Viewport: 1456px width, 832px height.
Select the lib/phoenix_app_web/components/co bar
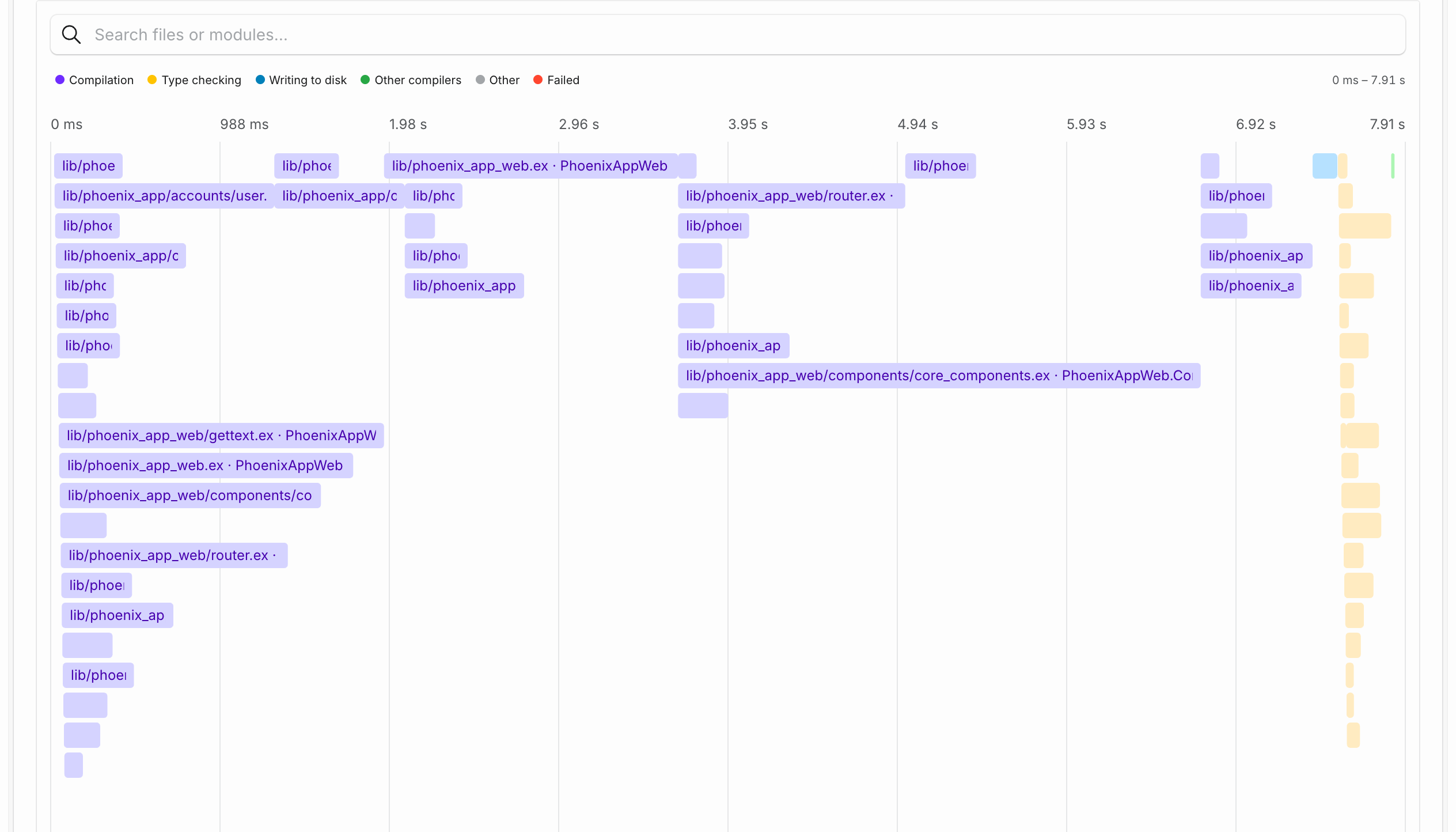coord(190,496)
